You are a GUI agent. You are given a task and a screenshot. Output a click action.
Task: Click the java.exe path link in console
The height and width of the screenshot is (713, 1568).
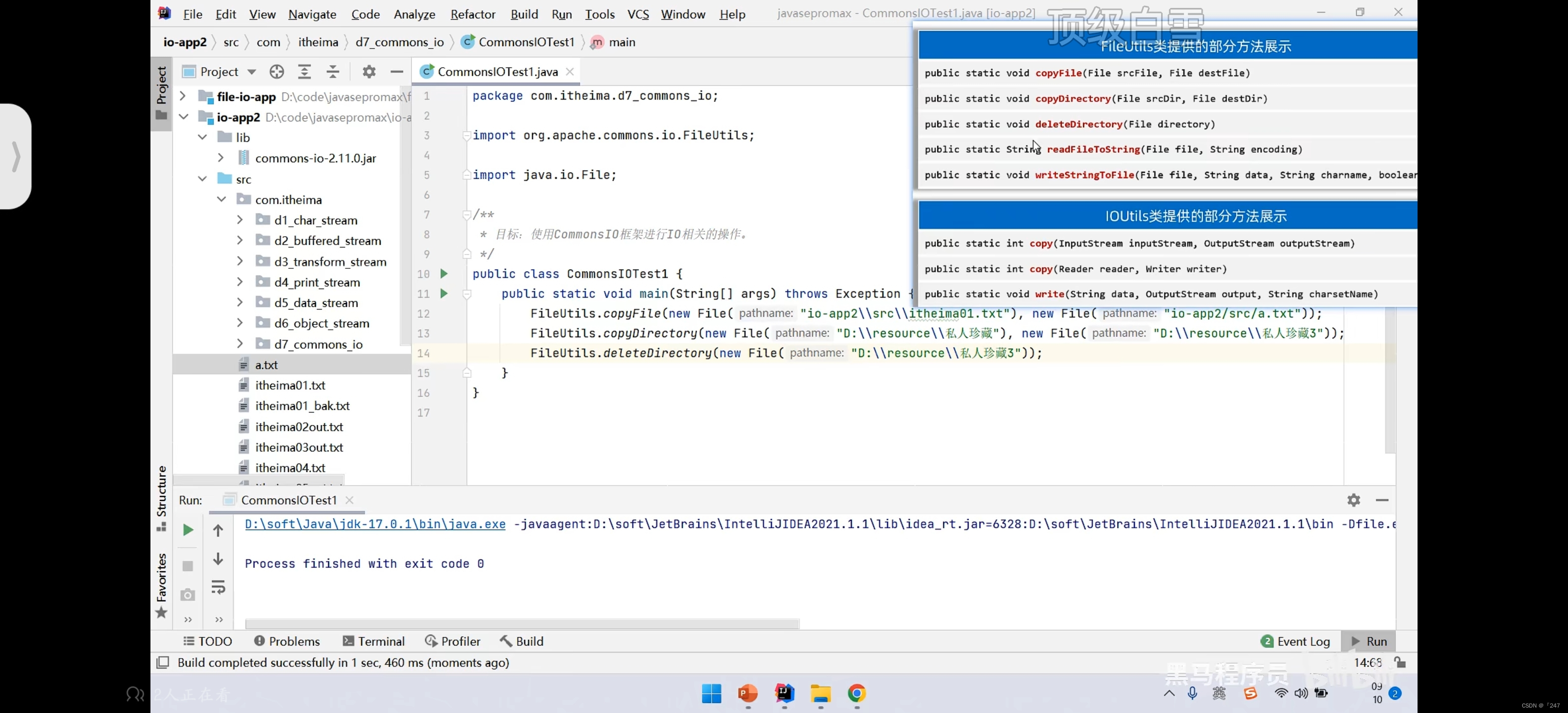(375, 524)
